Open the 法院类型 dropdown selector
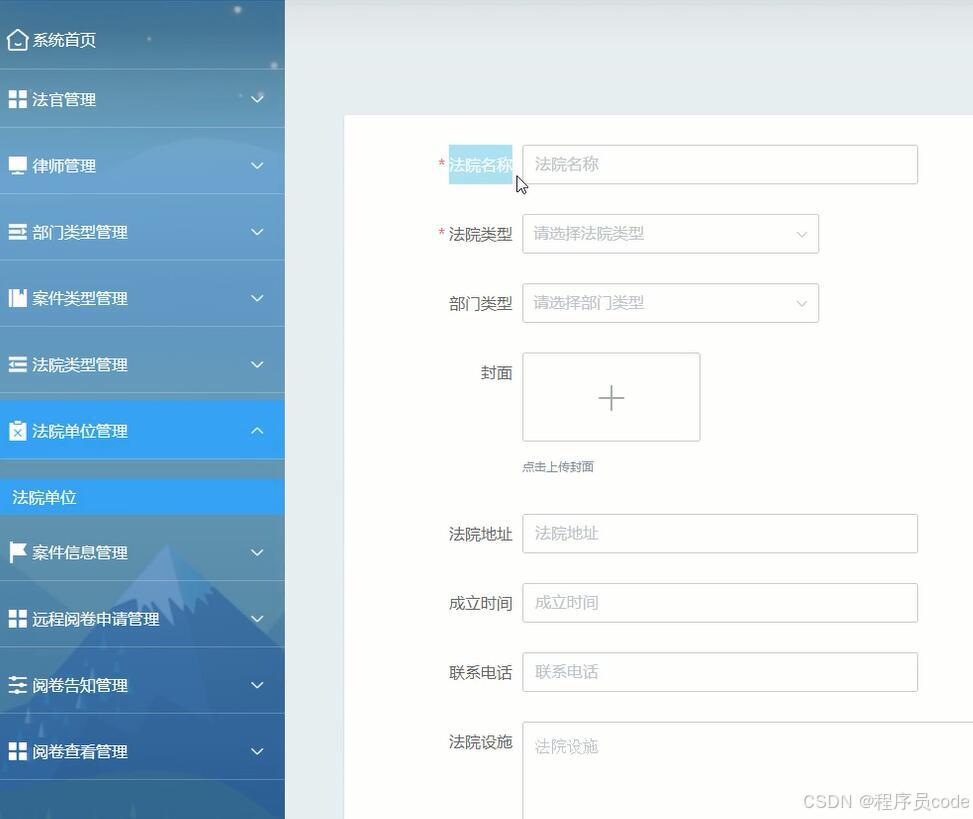 (670, 233)
